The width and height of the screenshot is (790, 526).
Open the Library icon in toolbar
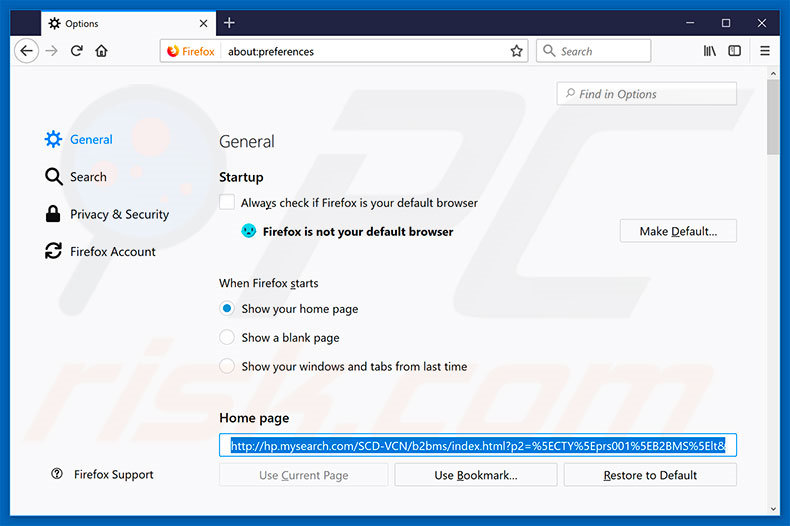[710, 51]
